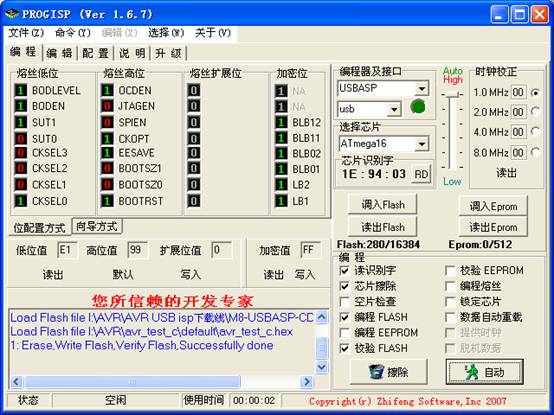
Task: Click the PROGISP title bar app icon
Action: point(11,14)
